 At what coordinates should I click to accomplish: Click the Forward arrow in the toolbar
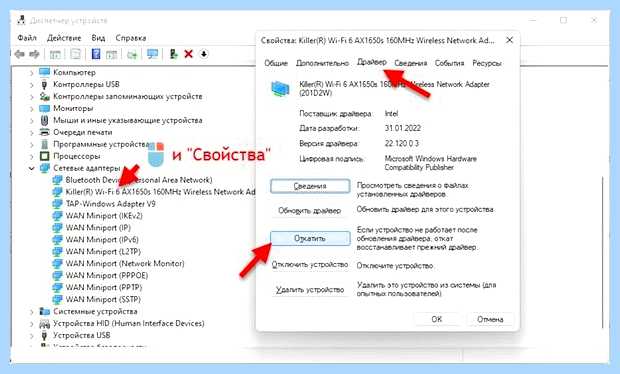click(34, 54)
